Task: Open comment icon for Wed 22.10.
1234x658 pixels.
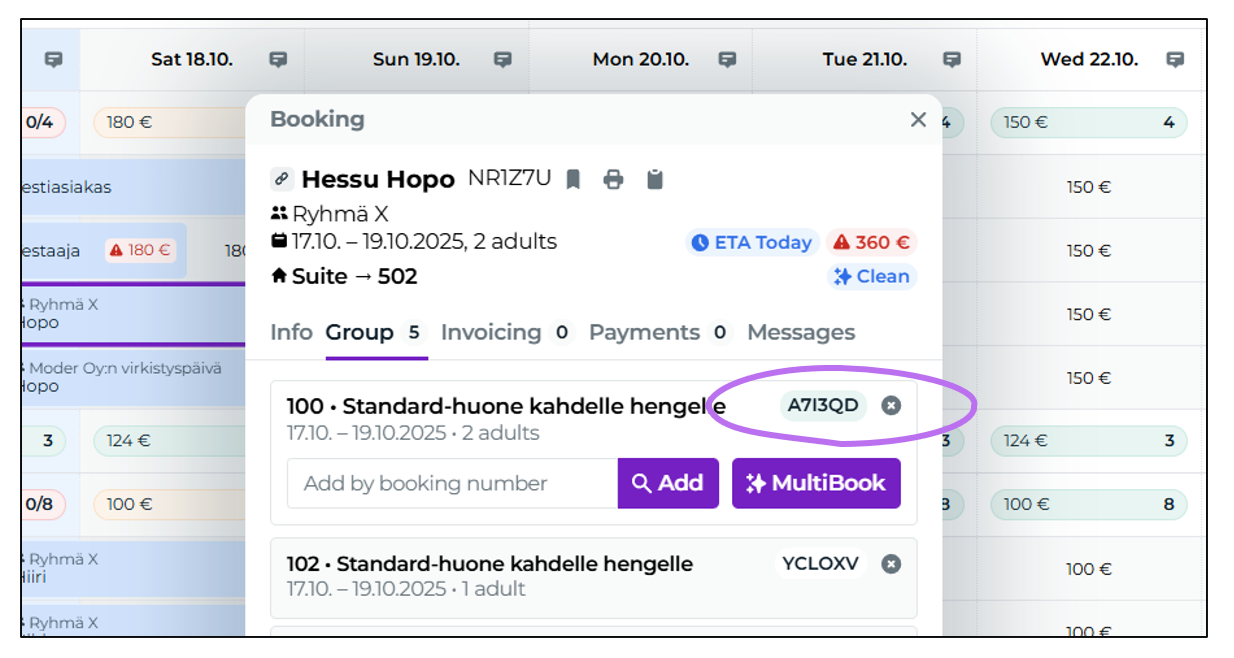Action: (1176, 60)
